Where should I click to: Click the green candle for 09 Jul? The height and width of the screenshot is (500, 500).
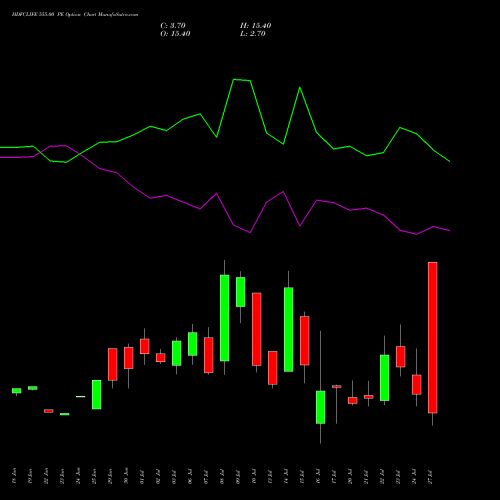coord(241,292)
